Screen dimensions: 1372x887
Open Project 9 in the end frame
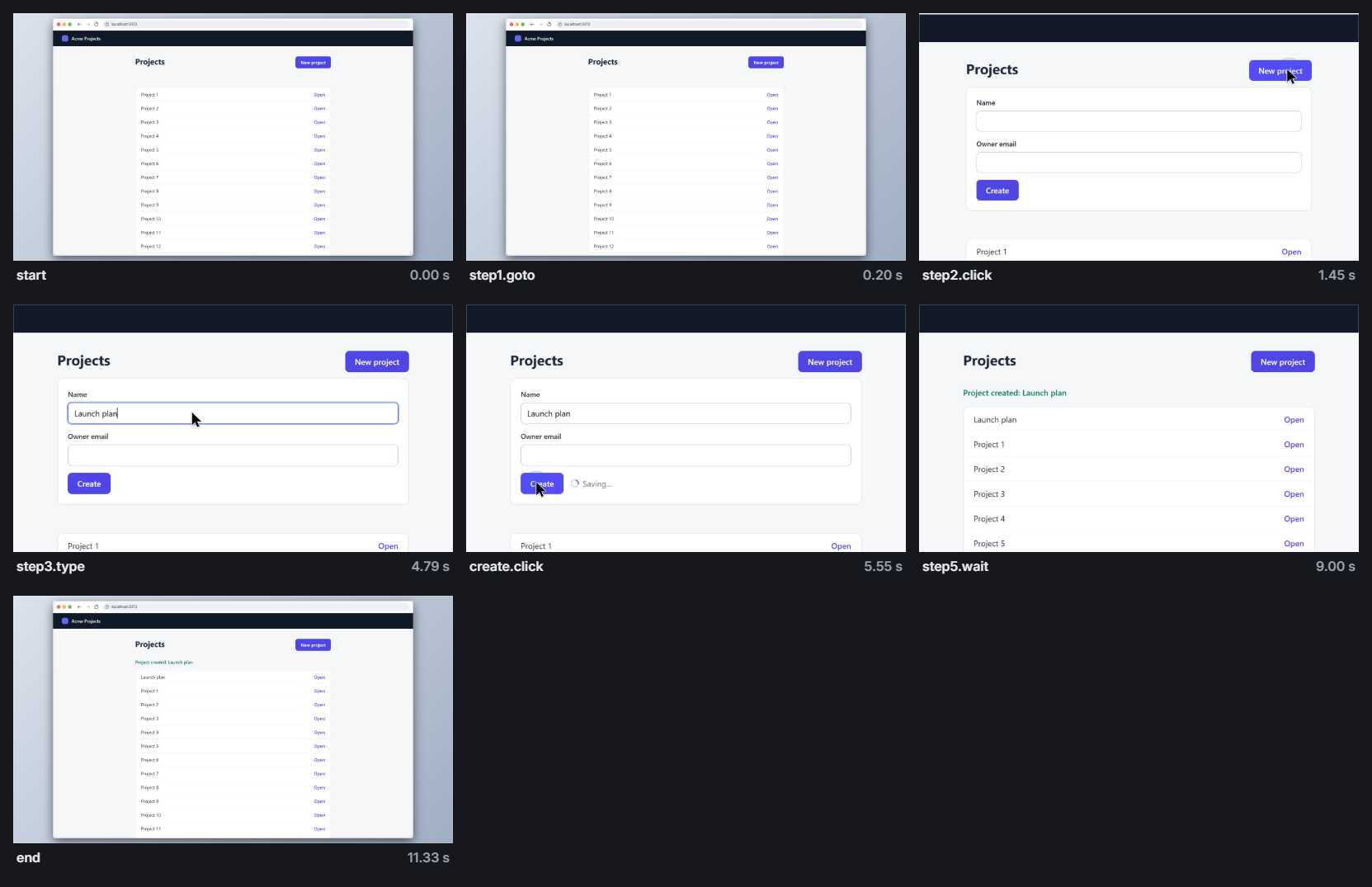click(x=319, y=801)
